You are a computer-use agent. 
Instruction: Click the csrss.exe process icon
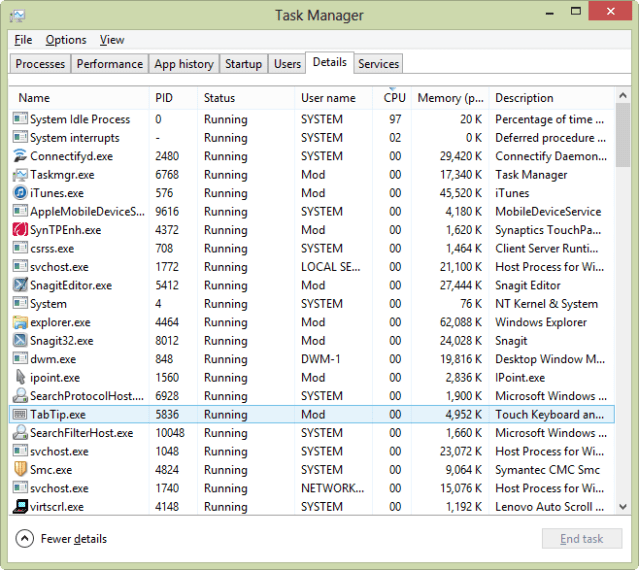click(x=20, y=248)
